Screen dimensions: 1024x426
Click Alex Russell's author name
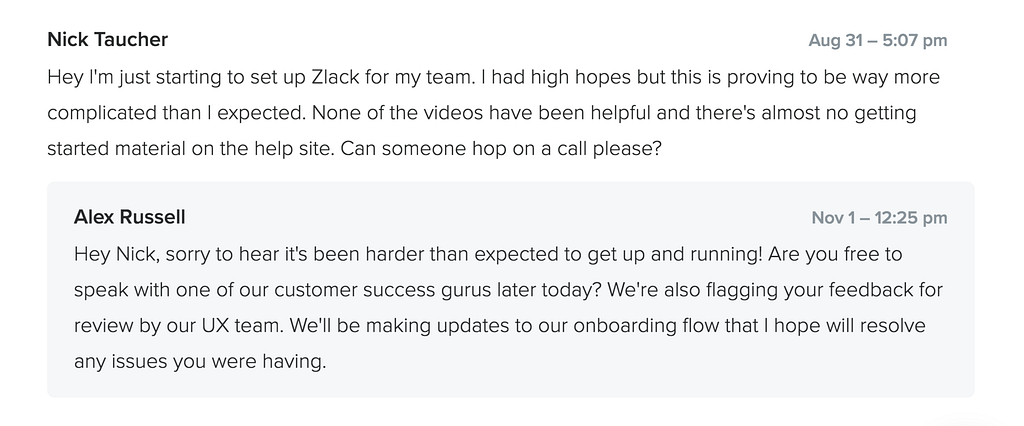coord(129,217)
